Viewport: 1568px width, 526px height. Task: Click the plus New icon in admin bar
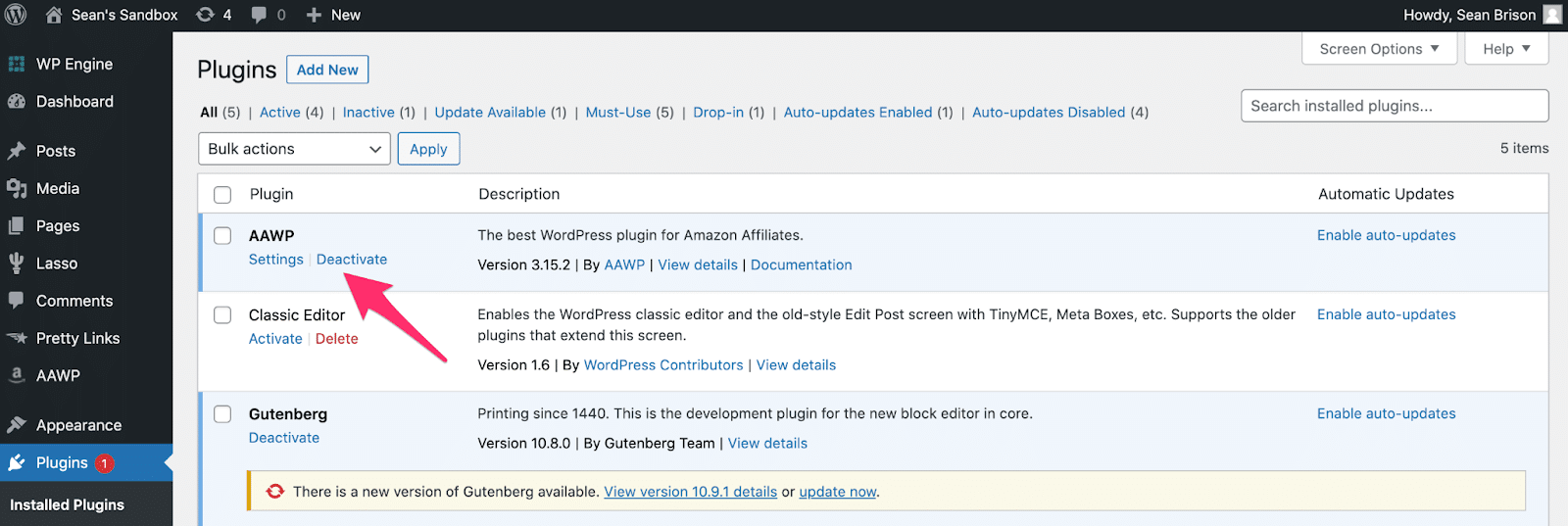point(314,15)
